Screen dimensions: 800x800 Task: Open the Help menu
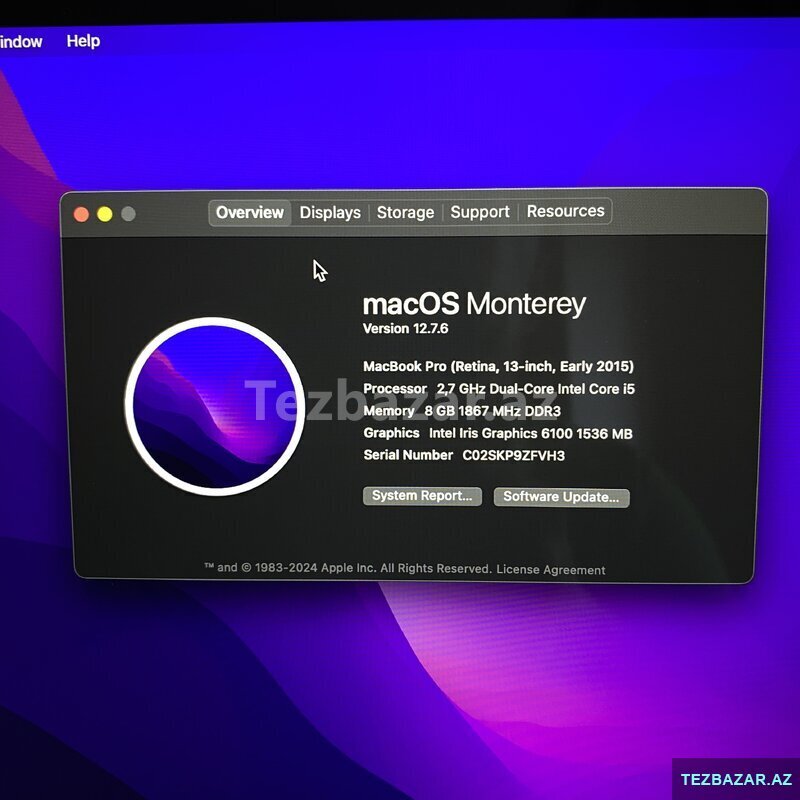pyautogui.click(x=83, y=41)
